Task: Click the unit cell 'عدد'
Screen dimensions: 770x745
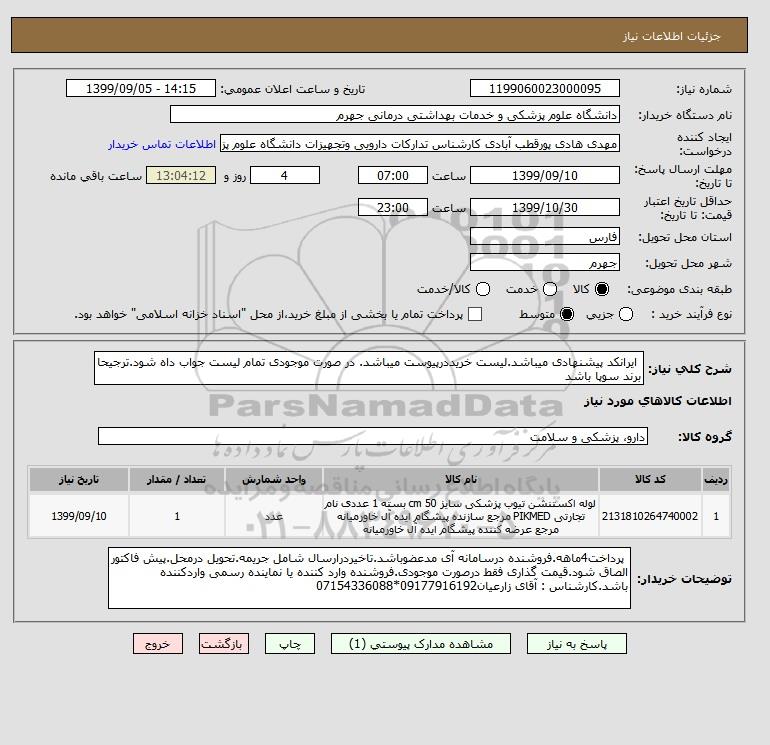Action: pos(274,516)
